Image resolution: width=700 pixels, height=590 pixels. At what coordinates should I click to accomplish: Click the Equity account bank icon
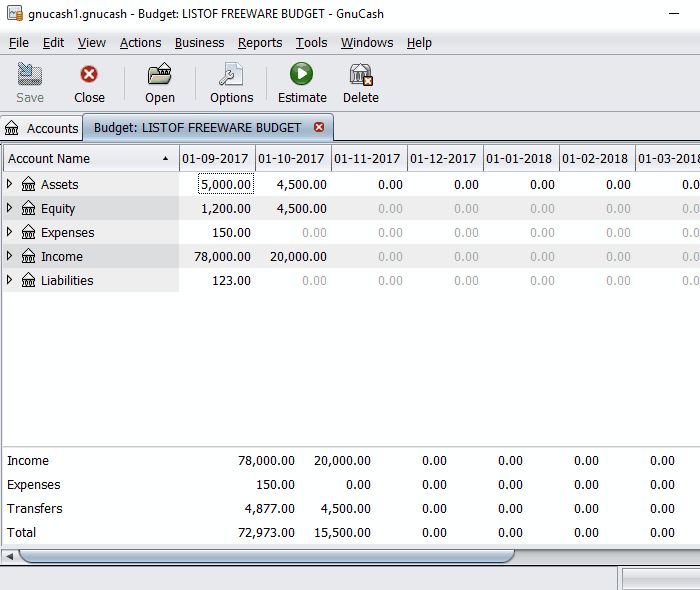point(29,208)
